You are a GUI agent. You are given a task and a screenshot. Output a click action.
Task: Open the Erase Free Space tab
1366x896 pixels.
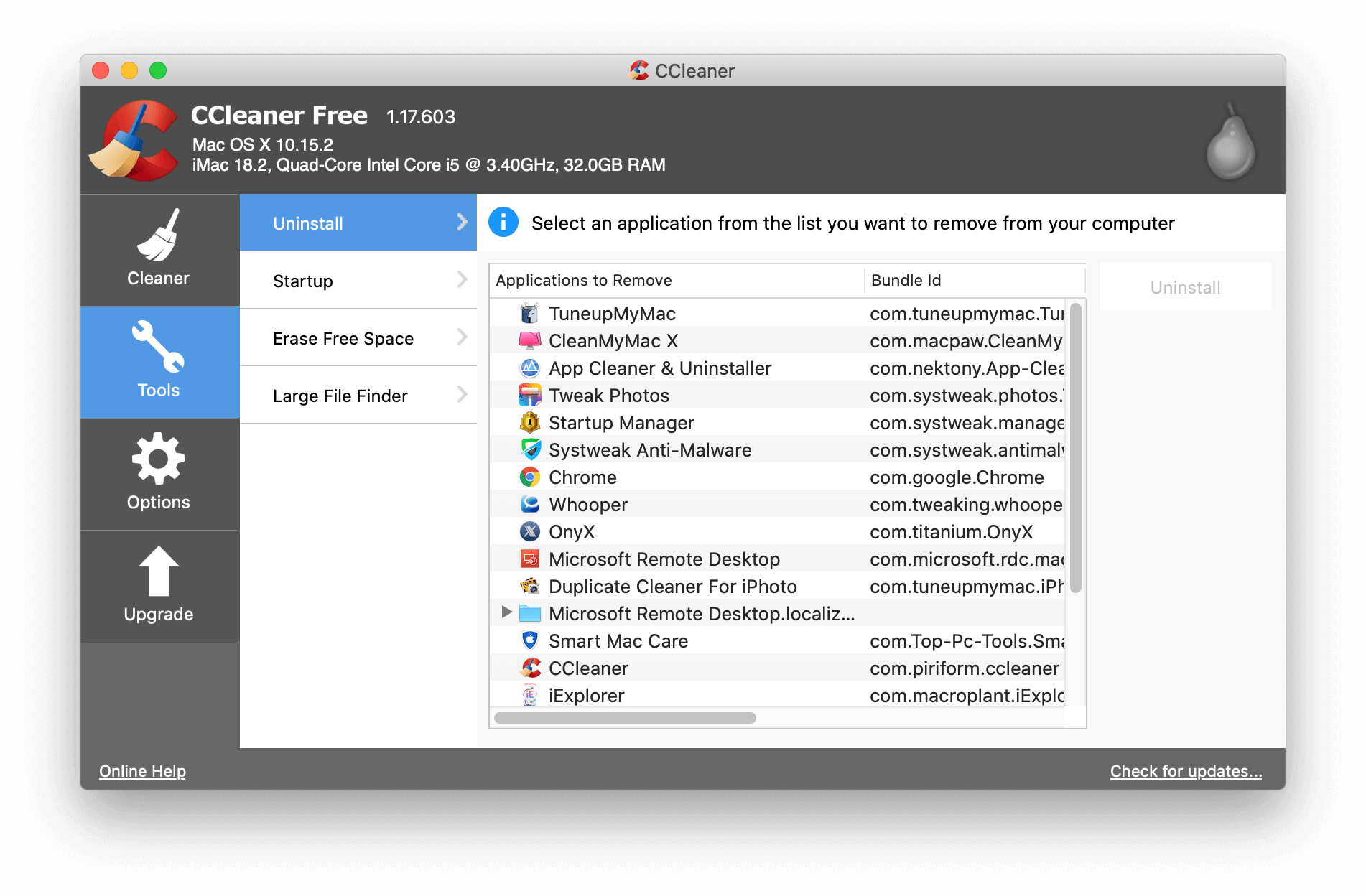[x=358, y=337]
